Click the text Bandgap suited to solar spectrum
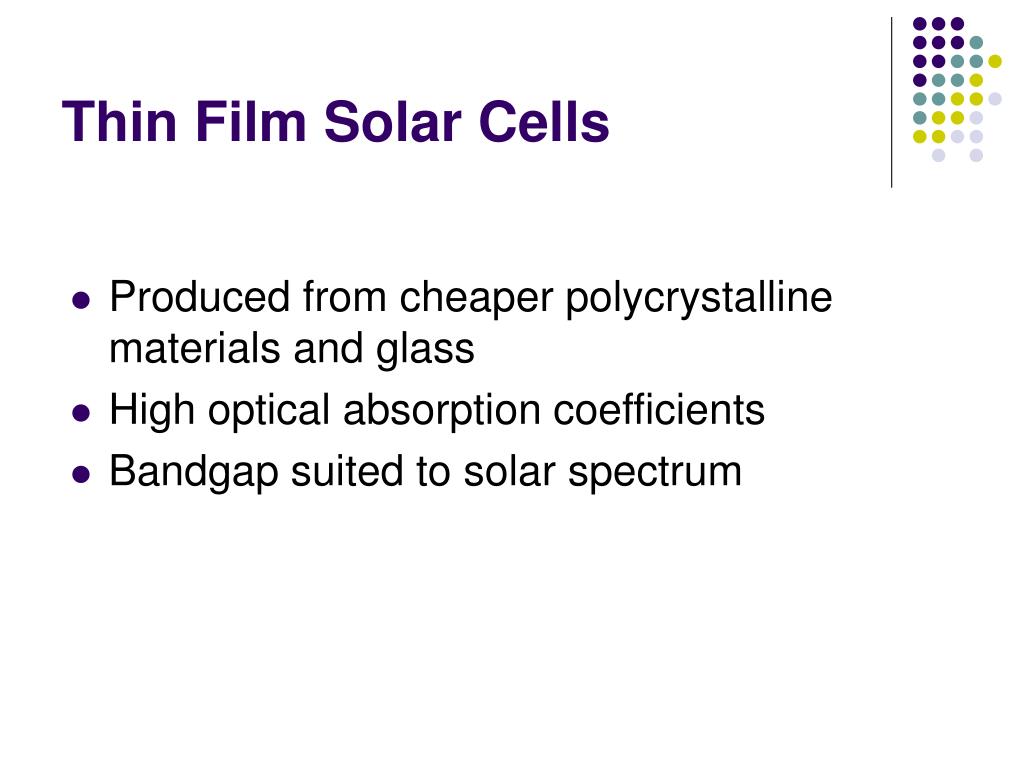The width and height of the screenshot is (1024, 768). tap(426, 472)
